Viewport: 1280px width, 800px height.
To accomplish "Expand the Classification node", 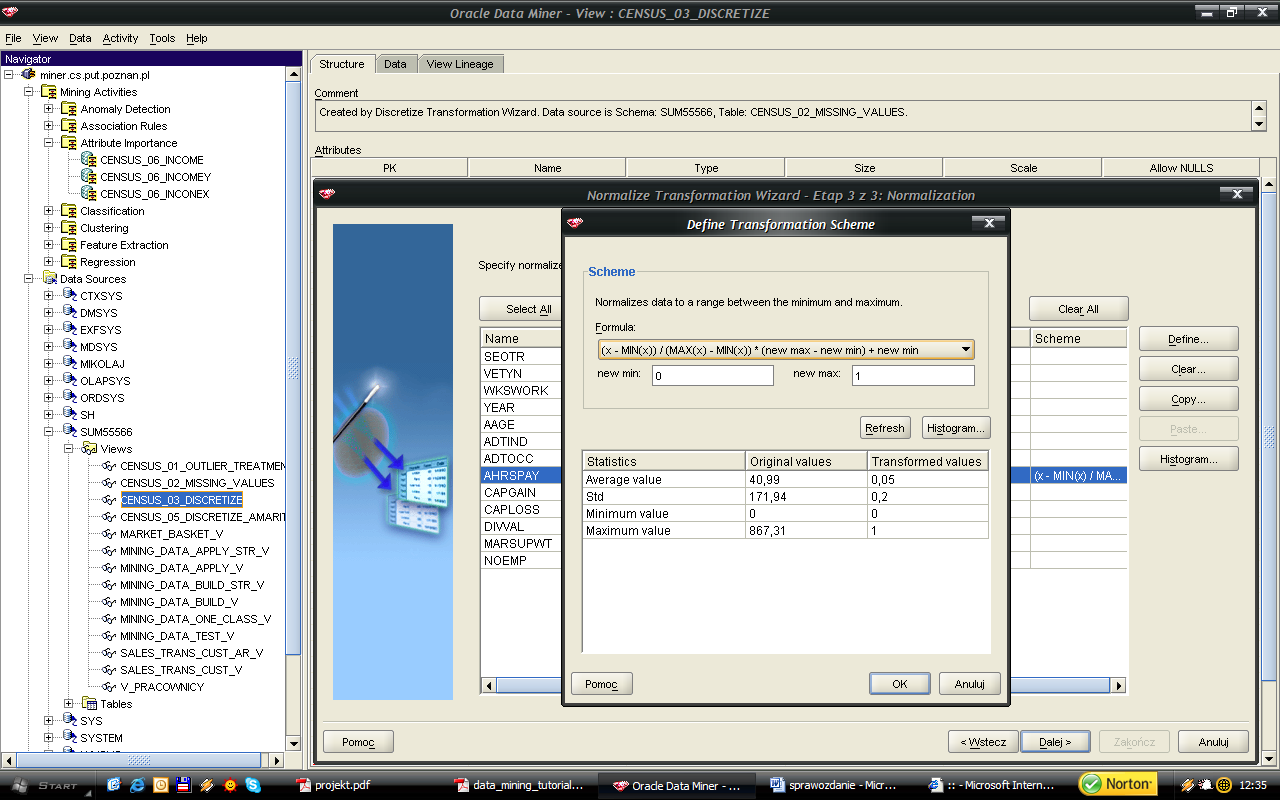I will 49,211.
